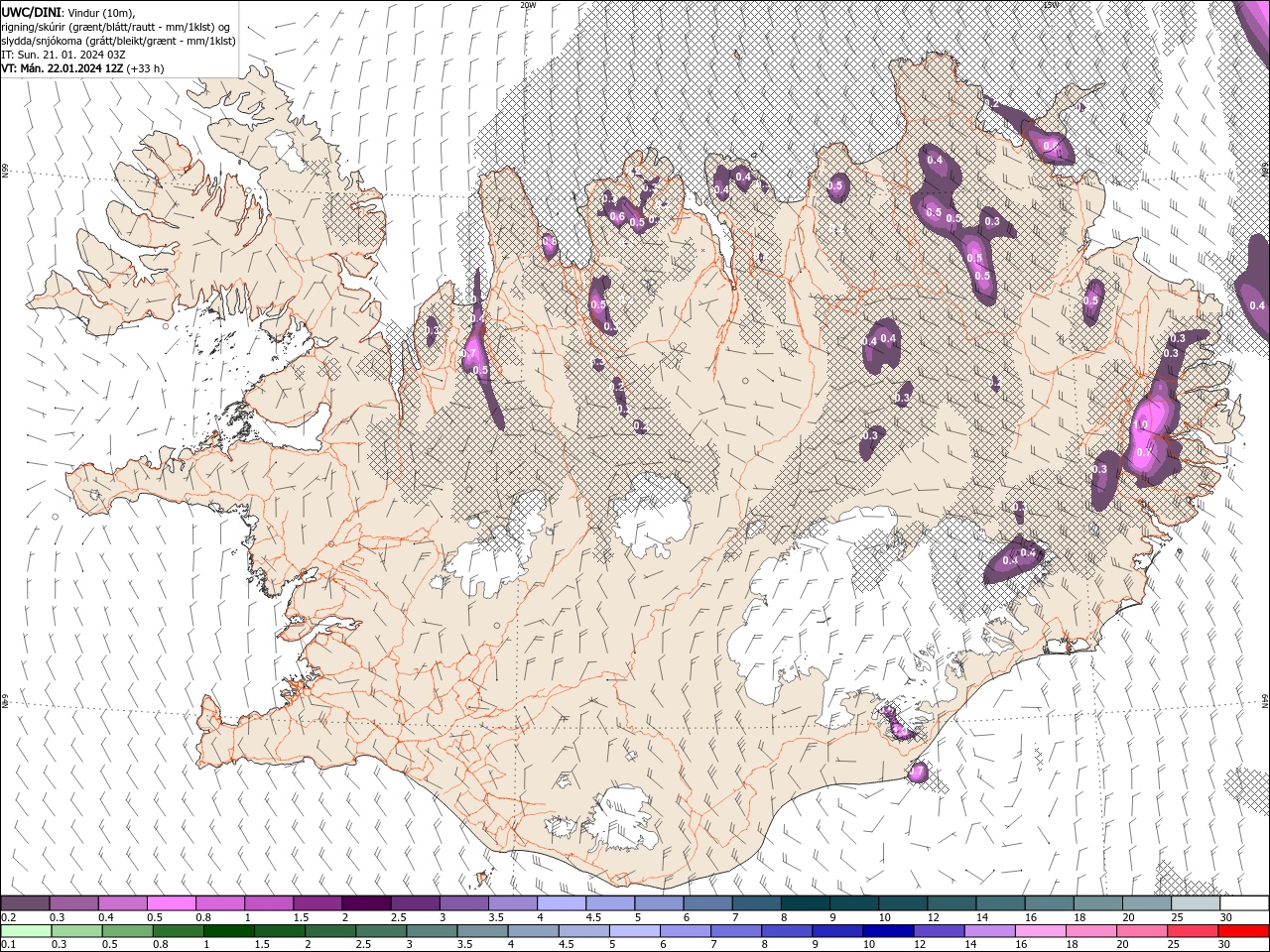This screenshot has width=1270, height=952.
Task: Select the bright pink snow swatch from 0.5 to 0.8
Action: pos(172,902)
